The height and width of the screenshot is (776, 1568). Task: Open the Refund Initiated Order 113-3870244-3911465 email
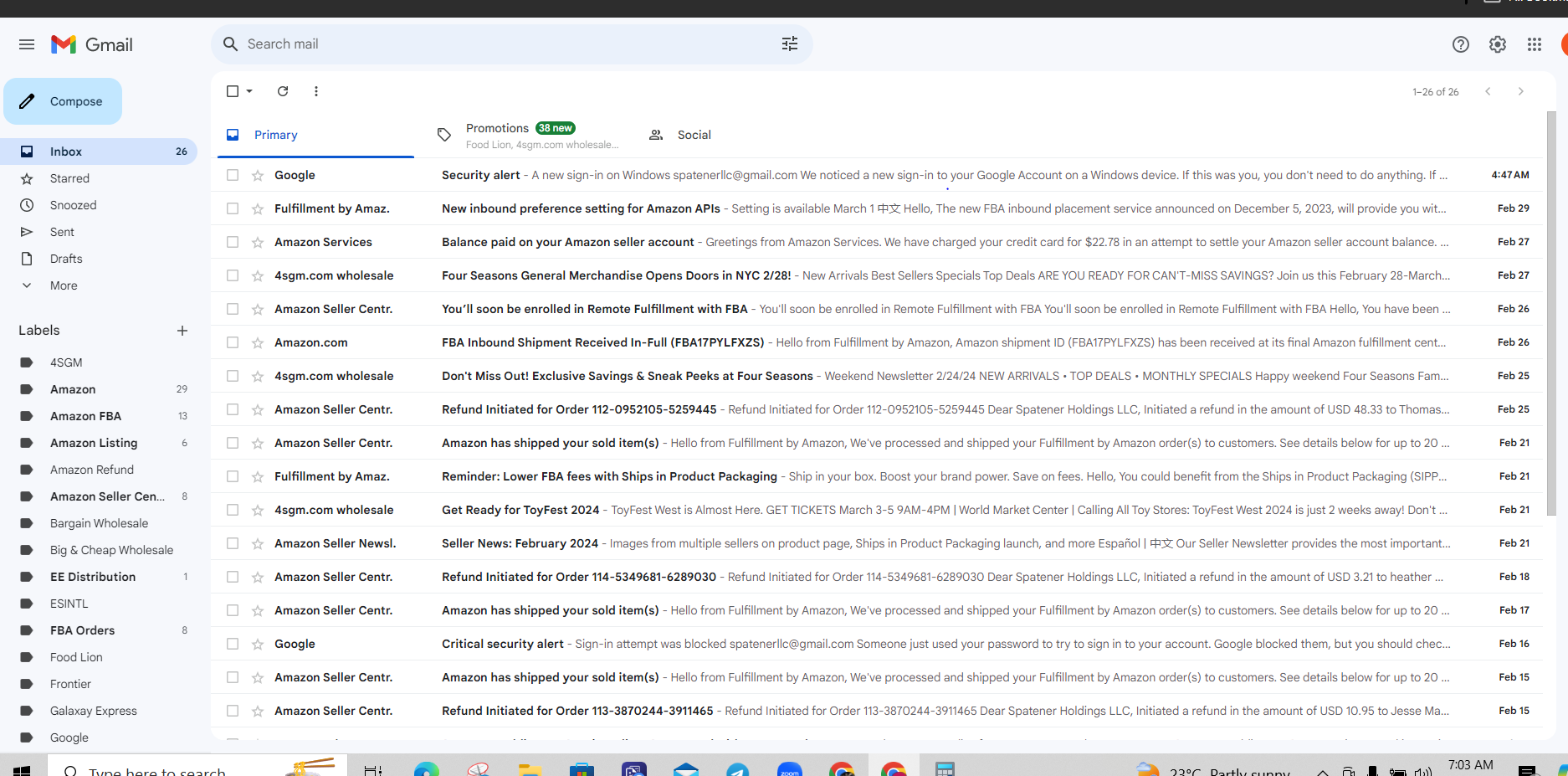(877, 711)
